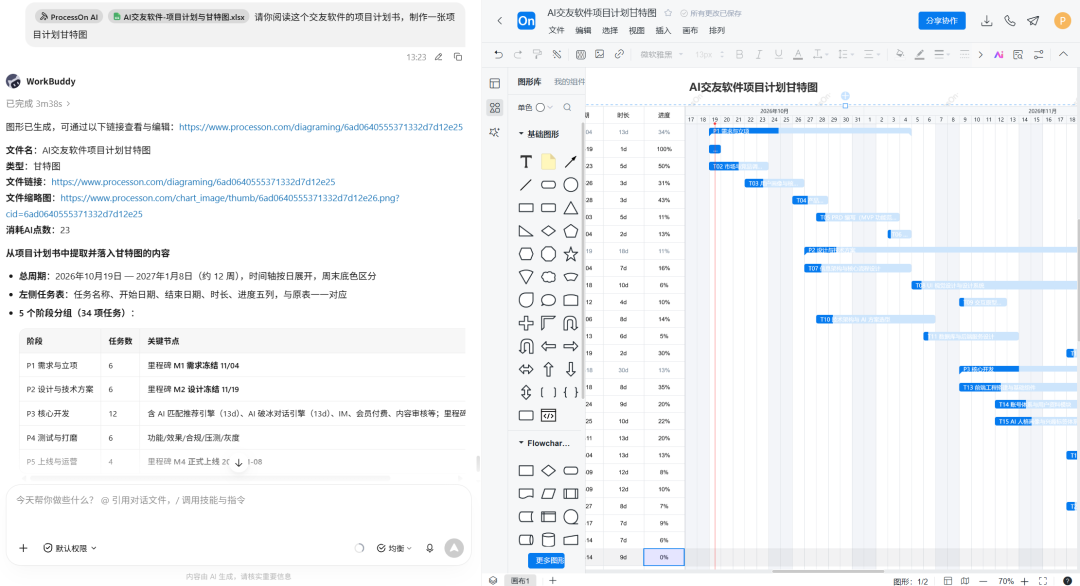Activate the format painter tool
This screenshot has width=1080, height=586.
[537, 54]
